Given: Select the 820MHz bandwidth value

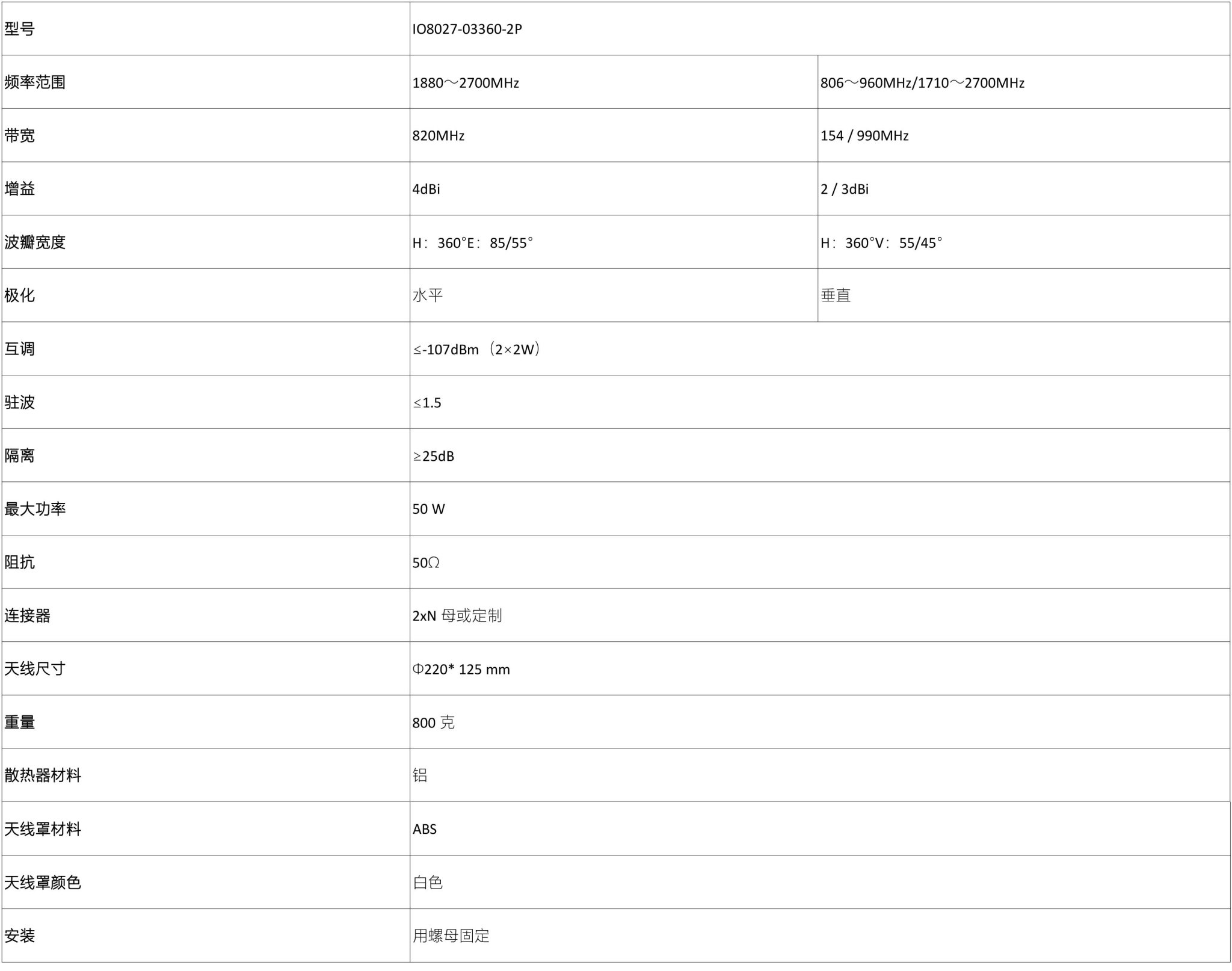Looking at the screenshot, I should click(439, 136).
